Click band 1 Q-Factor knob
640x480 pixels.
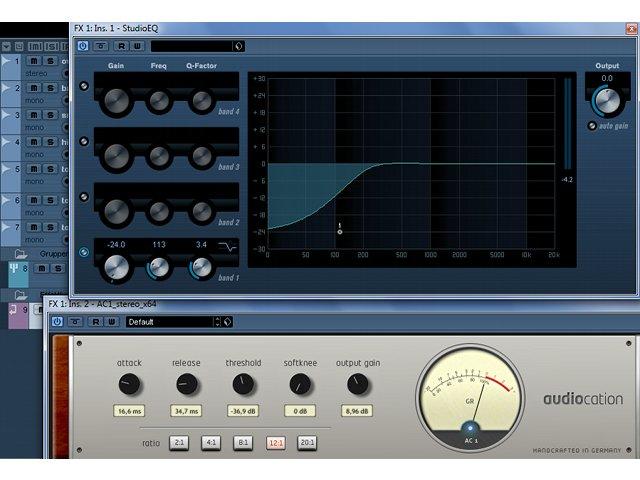point(202,267)
